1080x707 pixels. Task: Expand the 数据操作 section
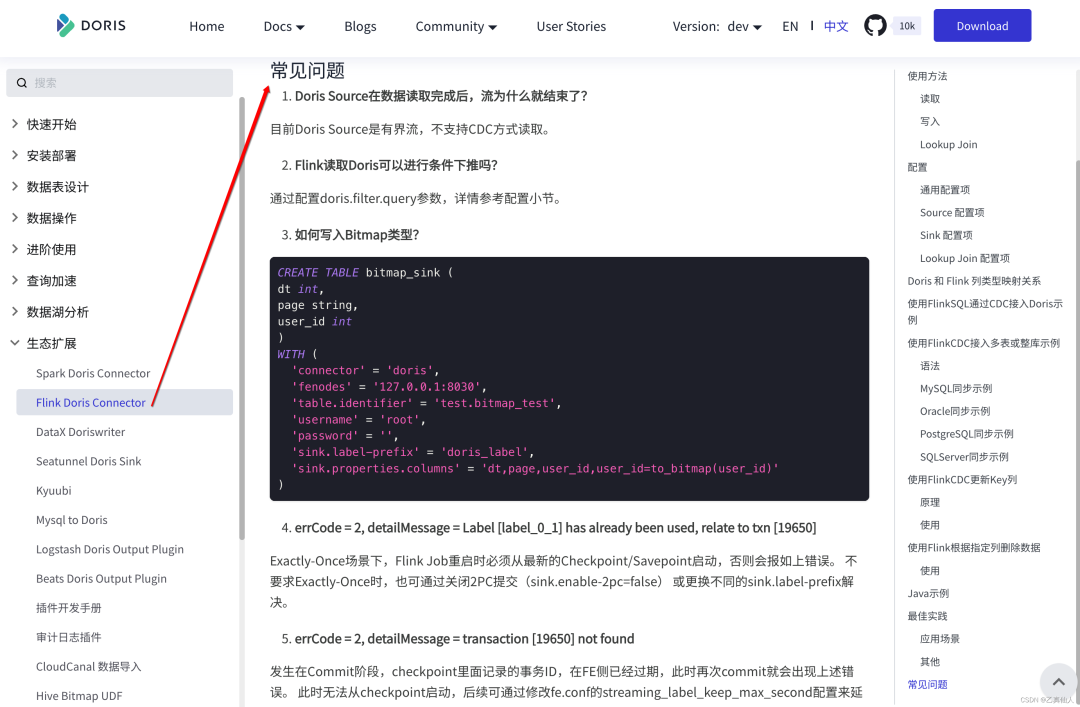point(52,218)
